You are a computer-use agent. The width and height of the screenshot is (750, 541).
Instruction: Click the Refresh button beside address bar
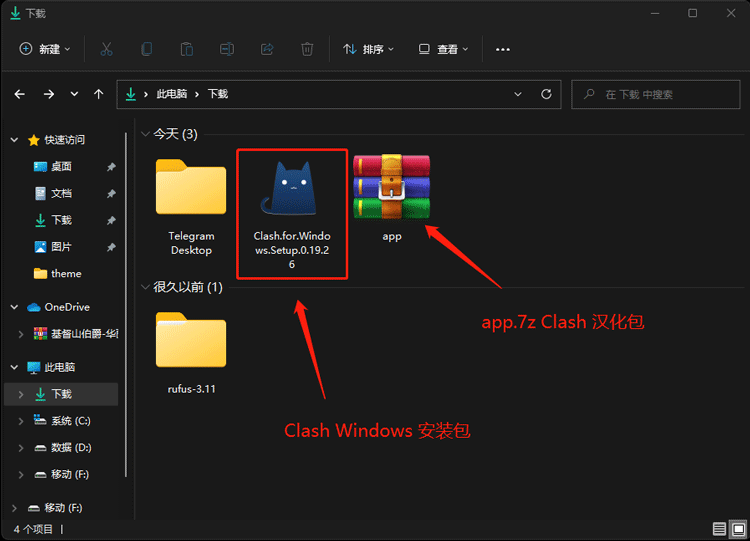546,94
